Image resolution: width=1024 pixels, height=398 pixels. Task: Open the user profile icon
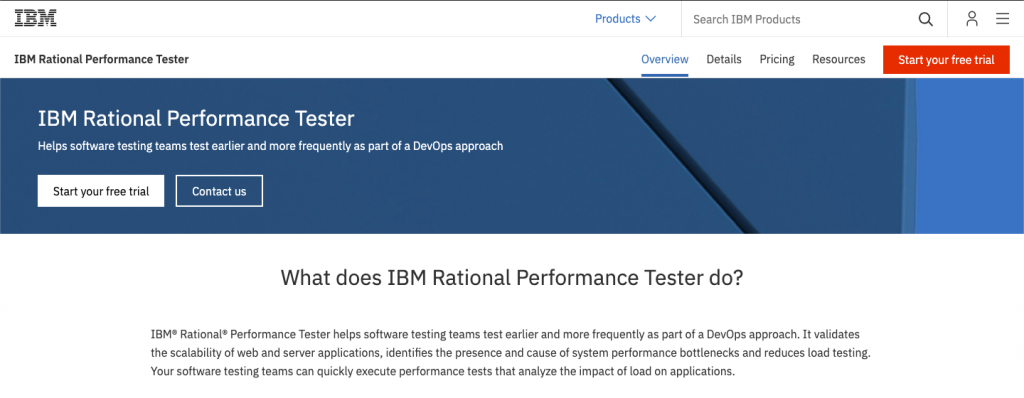pos(972,19)
